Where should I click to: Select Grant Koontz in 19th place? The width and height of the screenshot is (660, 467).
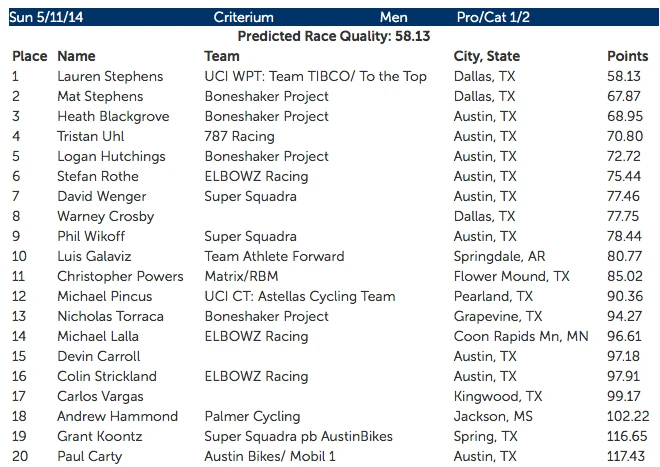(x=100, y=437)
